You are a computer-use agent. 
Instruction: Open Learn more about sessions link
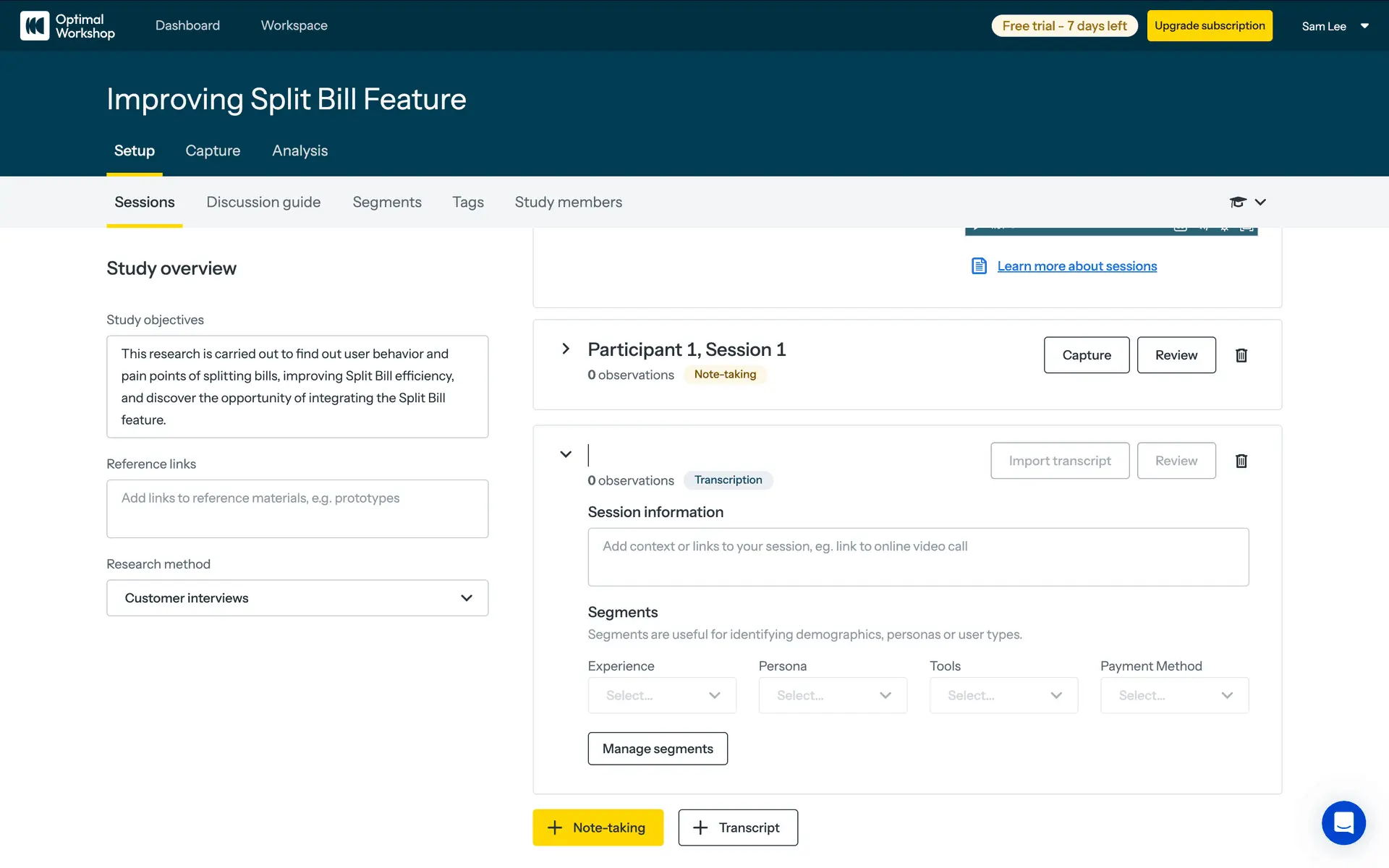(1076, 266)
